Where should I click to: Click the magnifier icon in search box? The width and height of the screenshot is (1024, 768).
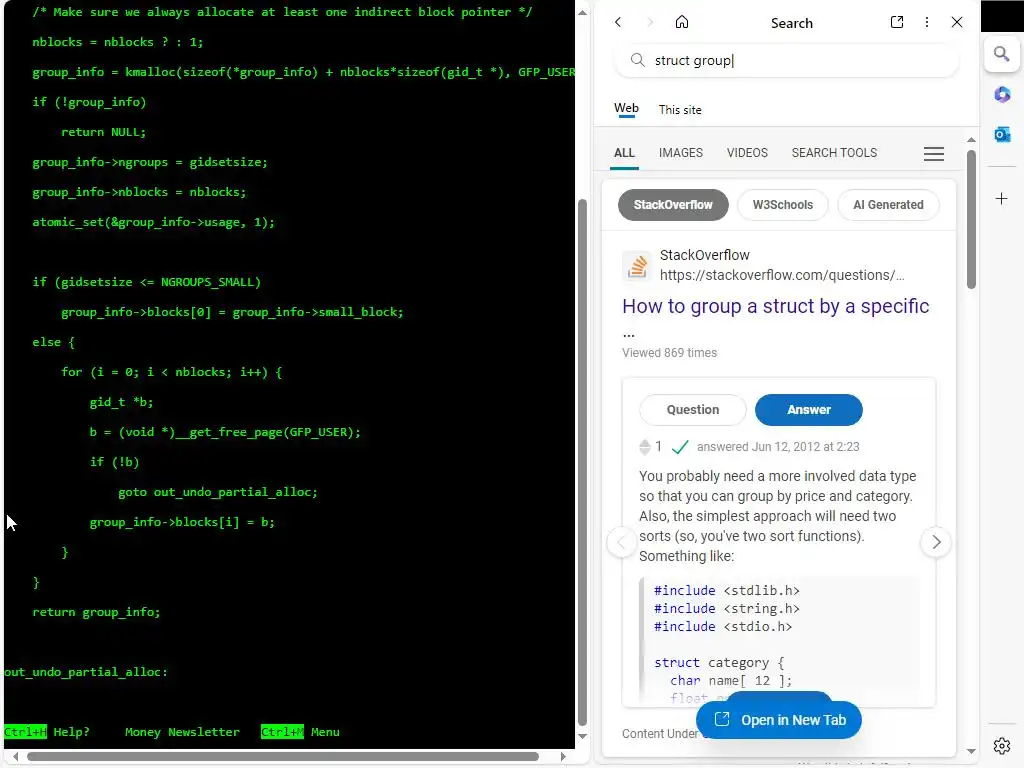[x=637, y=60]
